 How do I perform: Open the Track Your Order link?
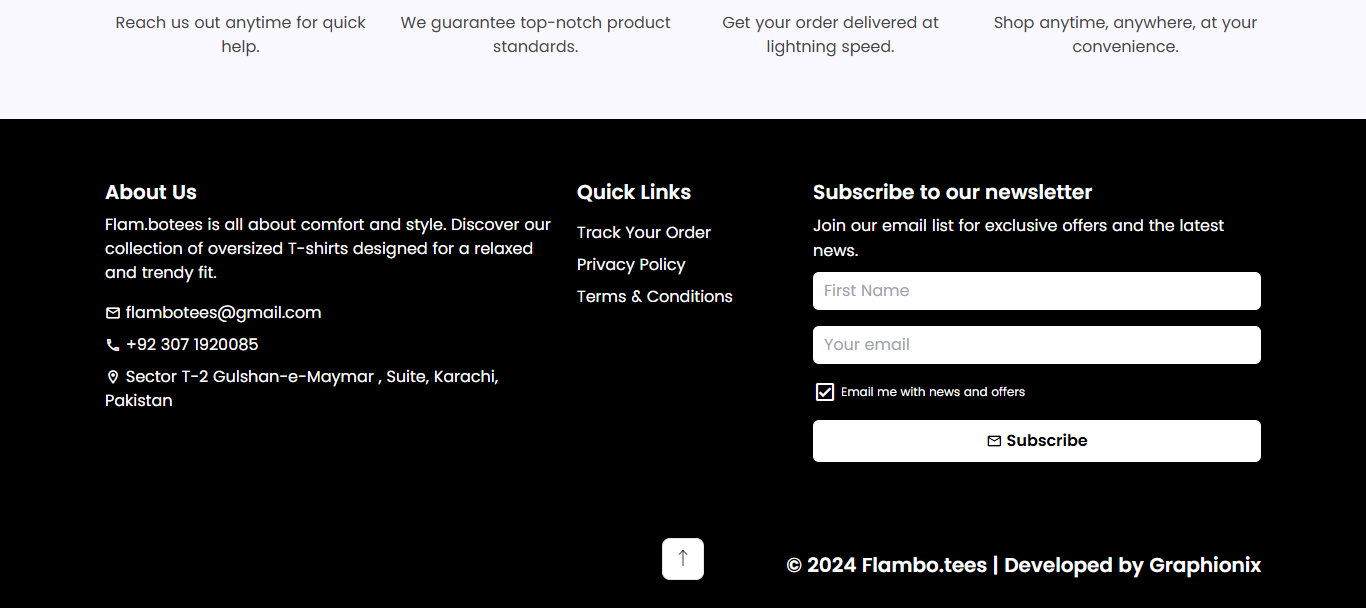point(644,232)
